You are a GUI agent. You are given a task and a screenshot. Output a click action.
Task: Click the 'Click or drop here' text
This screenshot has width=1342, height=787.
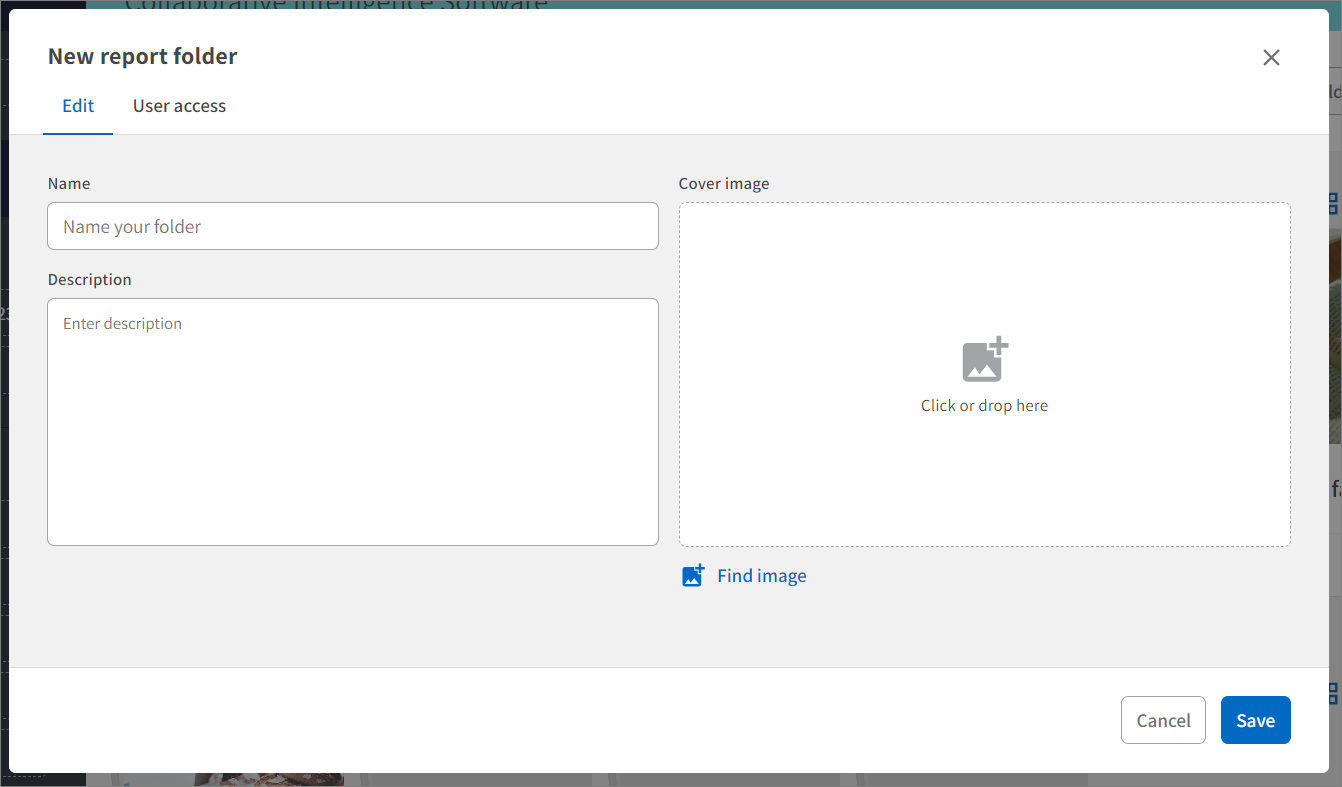984,406
